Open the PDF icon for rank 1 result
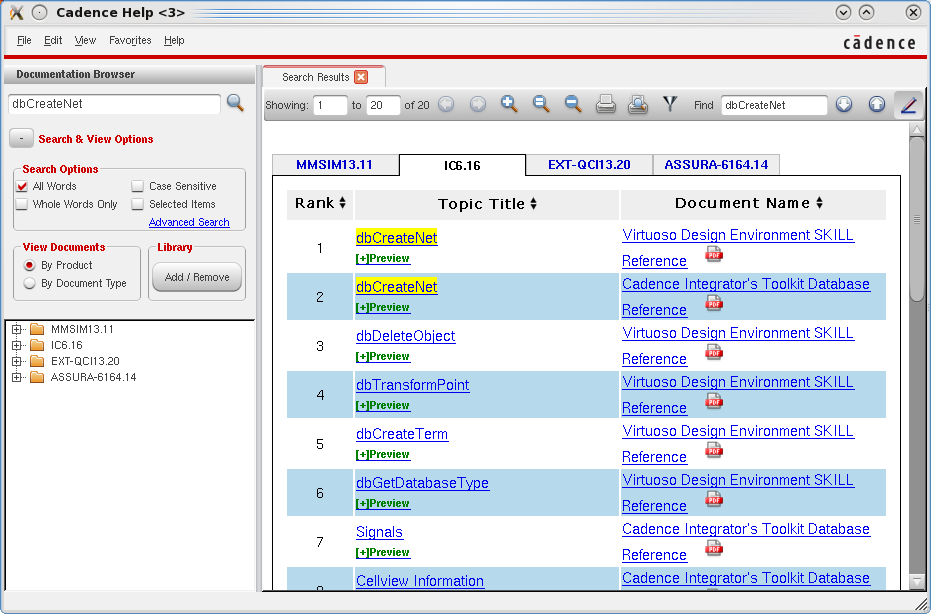This screenshot has height=614, width=931. tap(714, 255)
